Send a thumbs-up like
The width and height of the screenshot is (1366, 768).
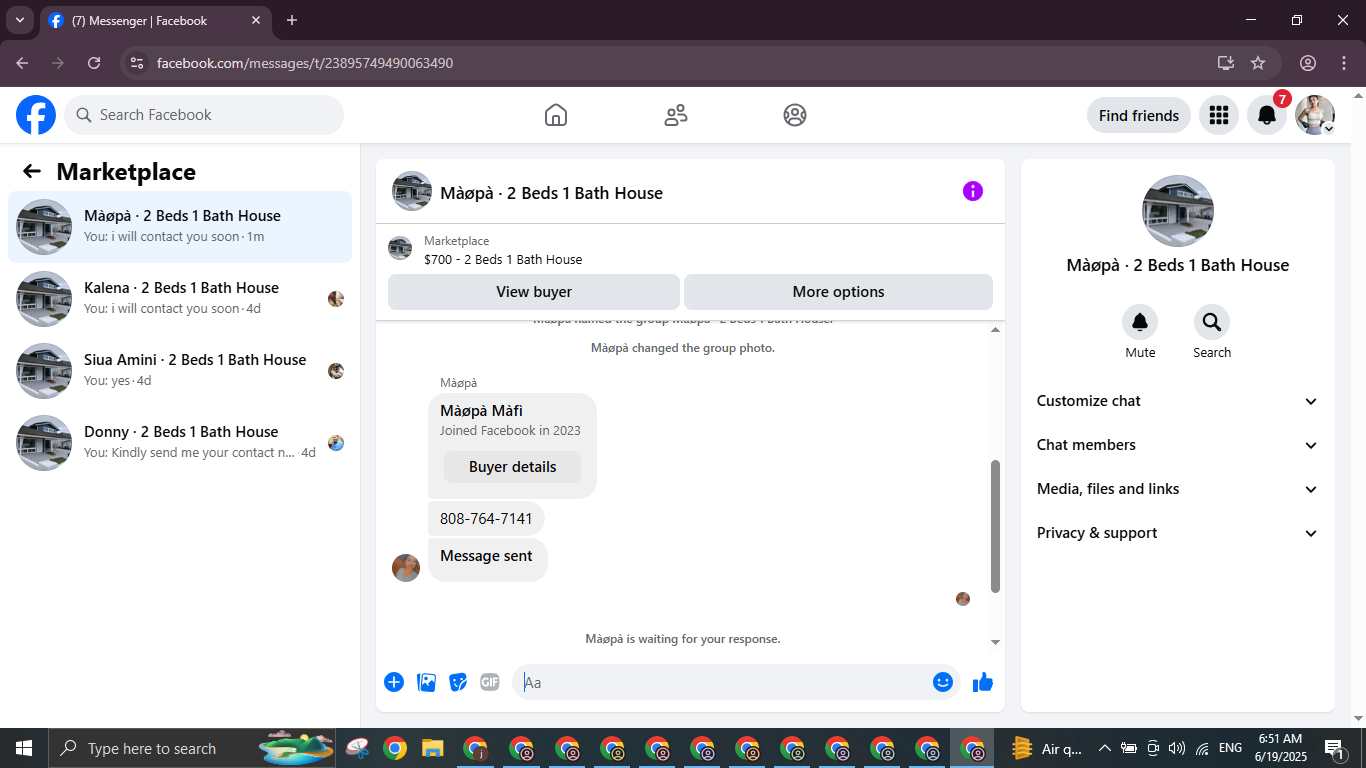983,682
